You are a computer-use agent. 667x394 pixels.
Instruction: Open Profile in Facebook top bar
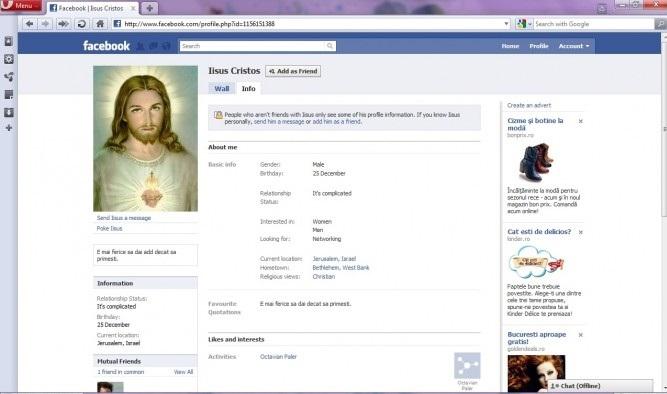tap(539, 46)
